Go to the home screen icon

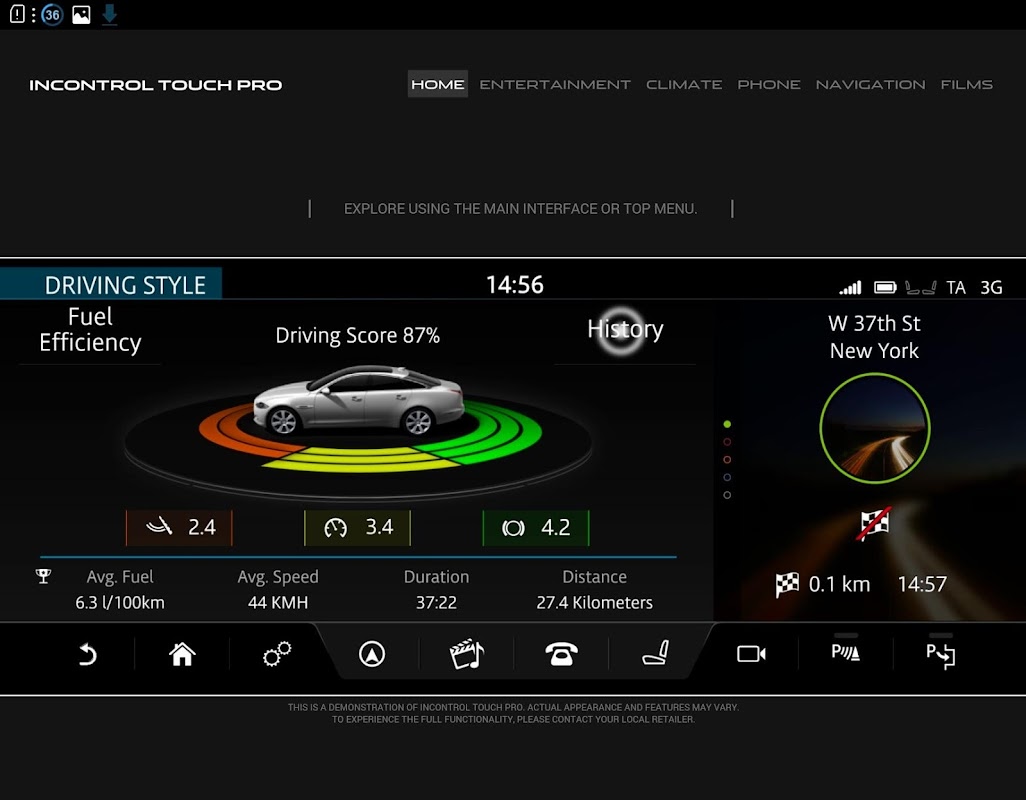tap(182, 654)
